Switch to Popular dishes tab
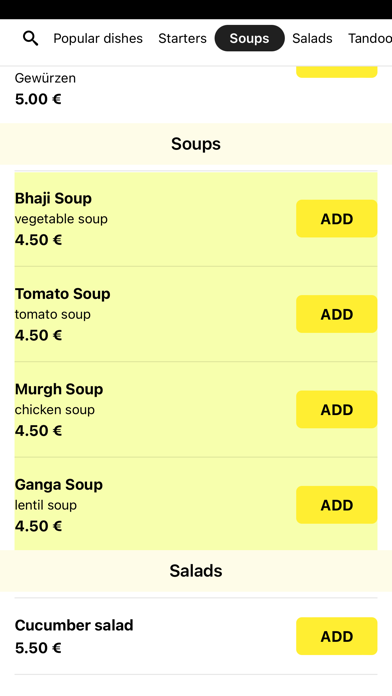The height and width of the screenshot is (696, 392). pos(98,39)
